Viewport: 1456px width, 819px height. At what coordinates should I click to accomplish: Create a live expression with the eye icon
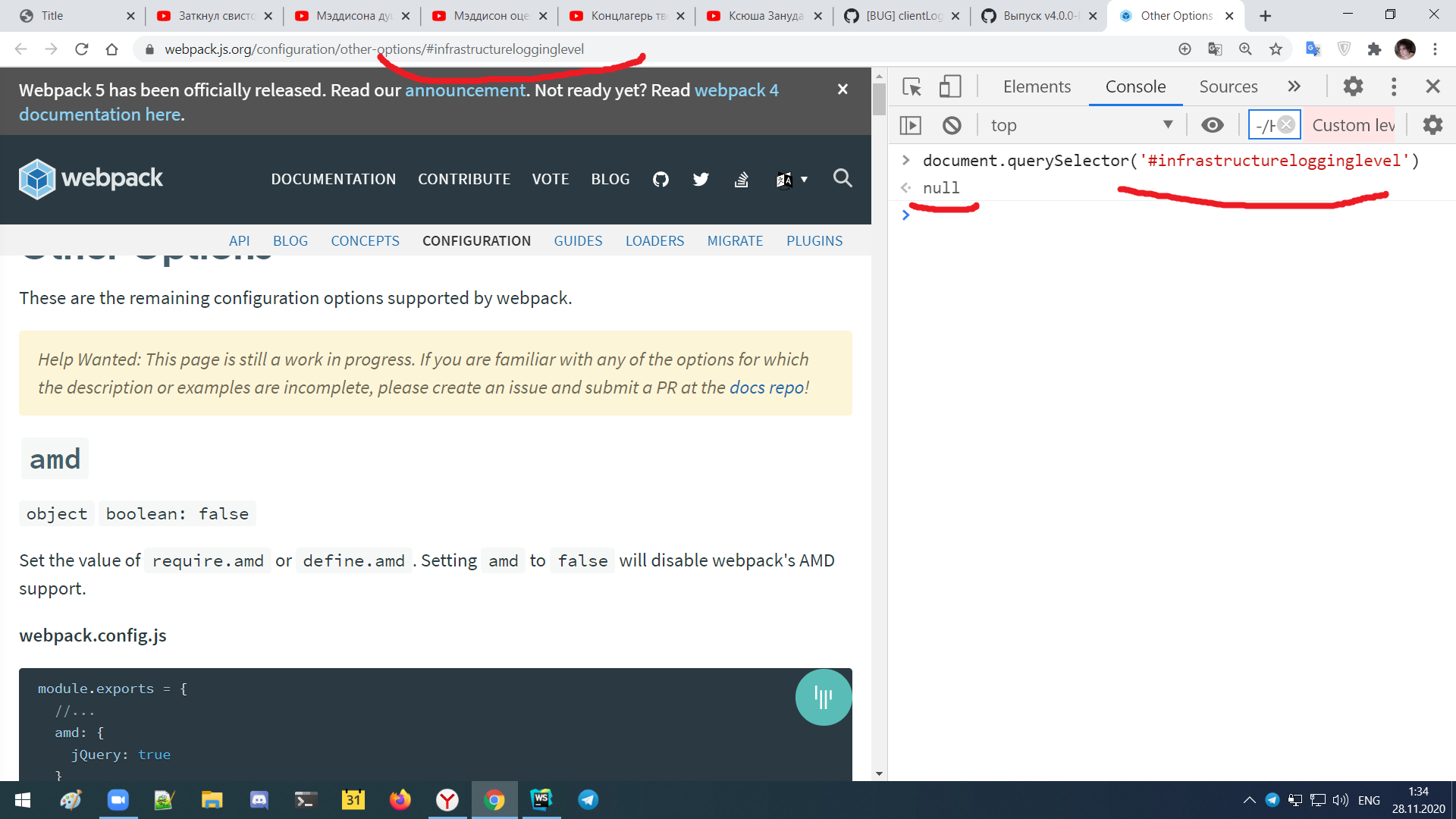1213,124
